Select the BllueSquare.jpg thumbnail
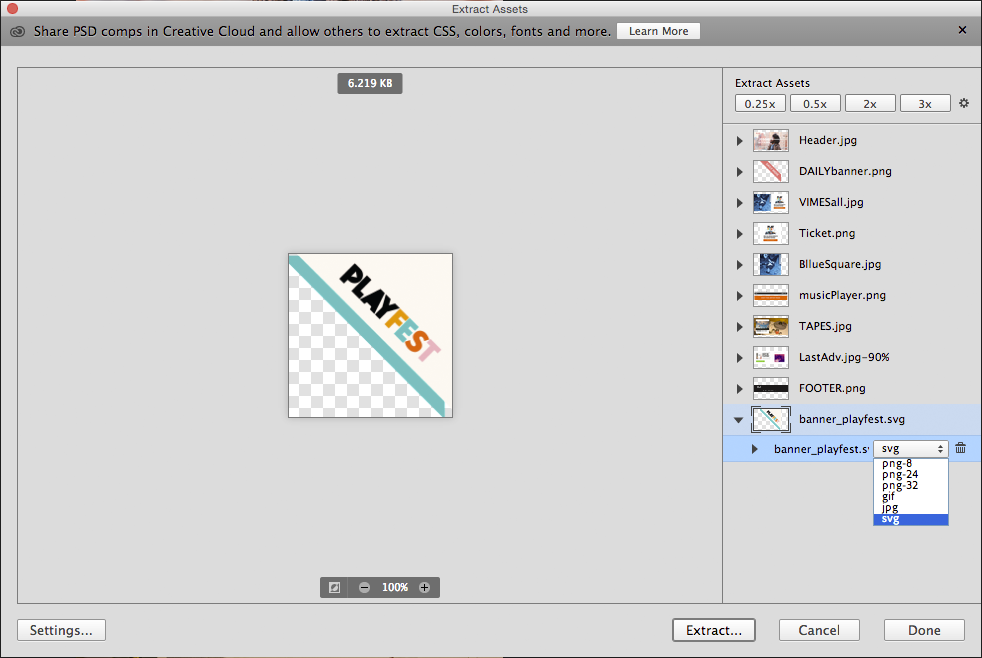This screenshot has width=982, height=658. click(771, 264)
